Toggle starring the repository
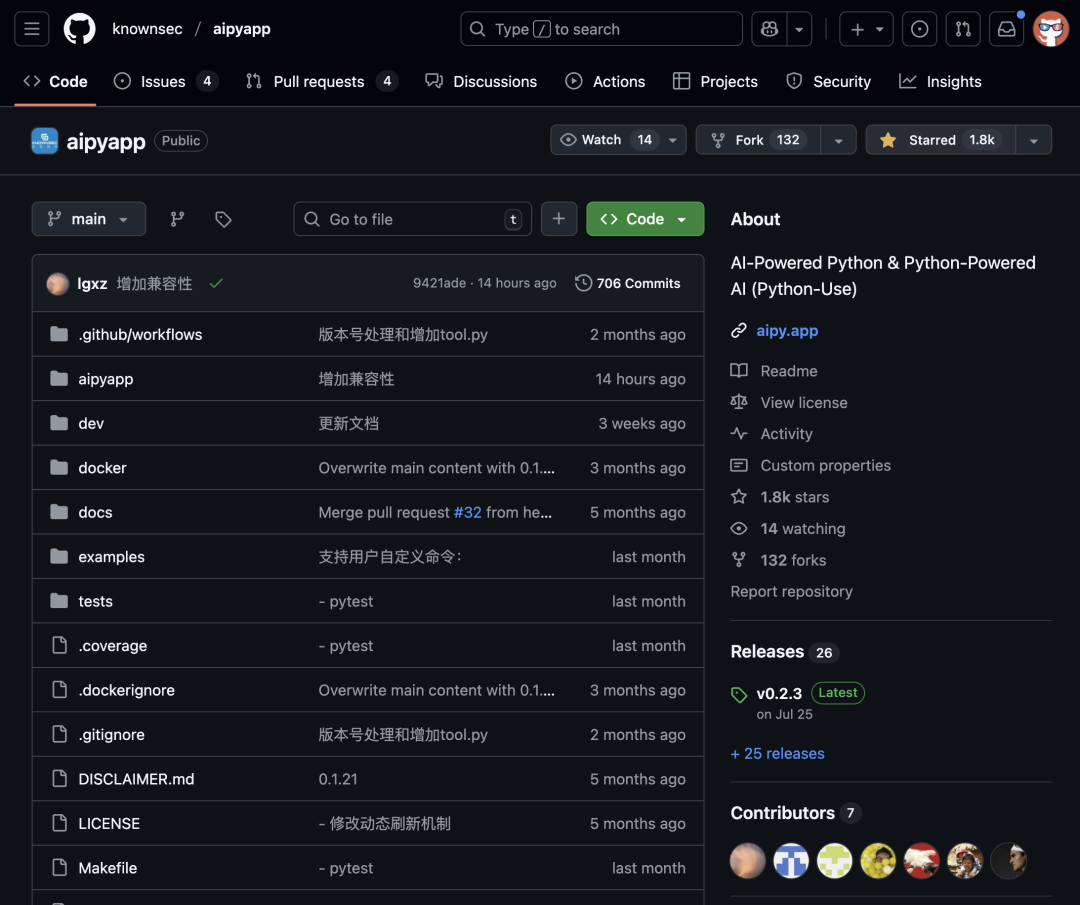1080x905 pixels. click(930, 139)
